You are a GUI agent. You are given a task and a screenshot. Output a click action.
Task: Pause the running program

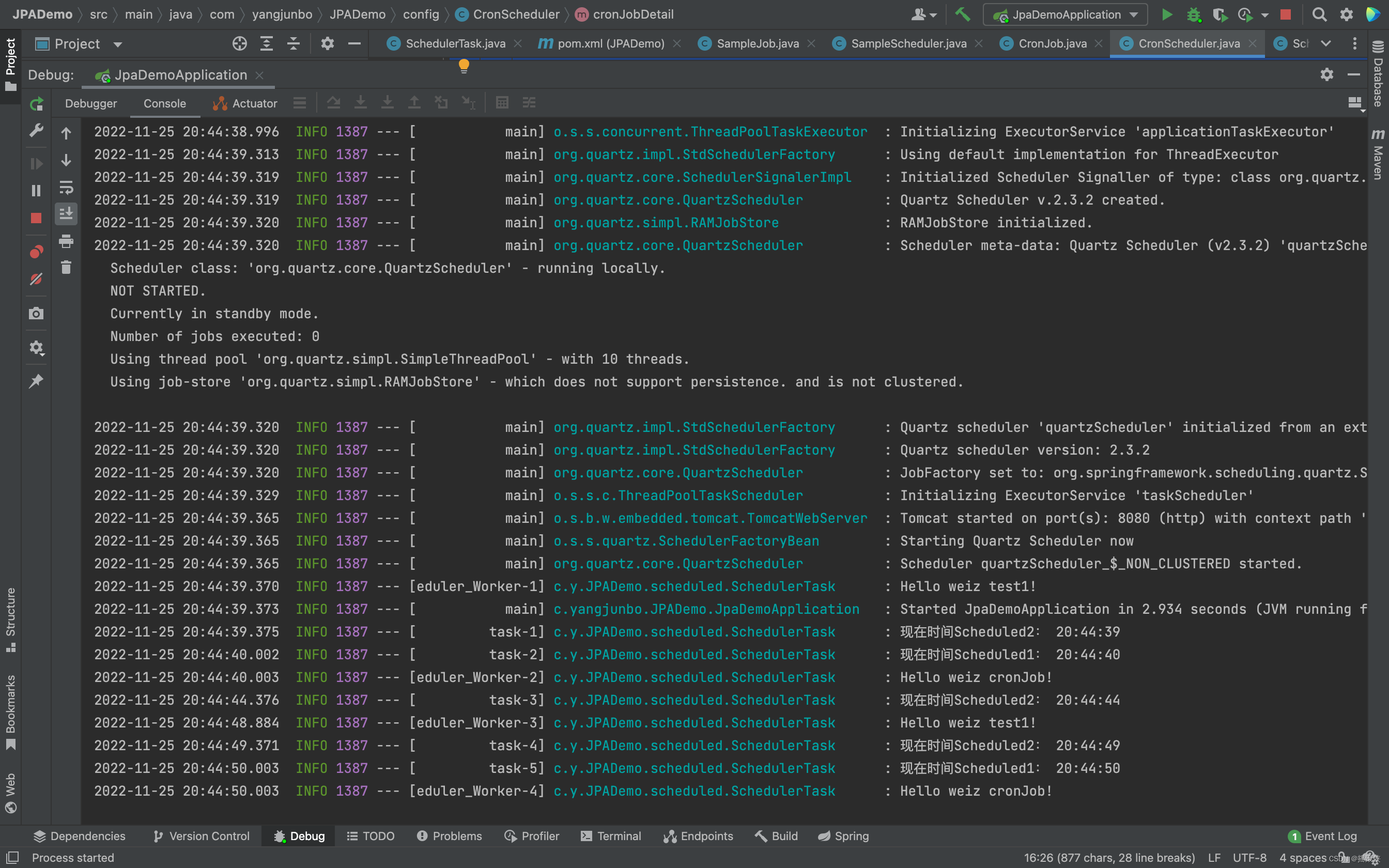coord(36,191)
